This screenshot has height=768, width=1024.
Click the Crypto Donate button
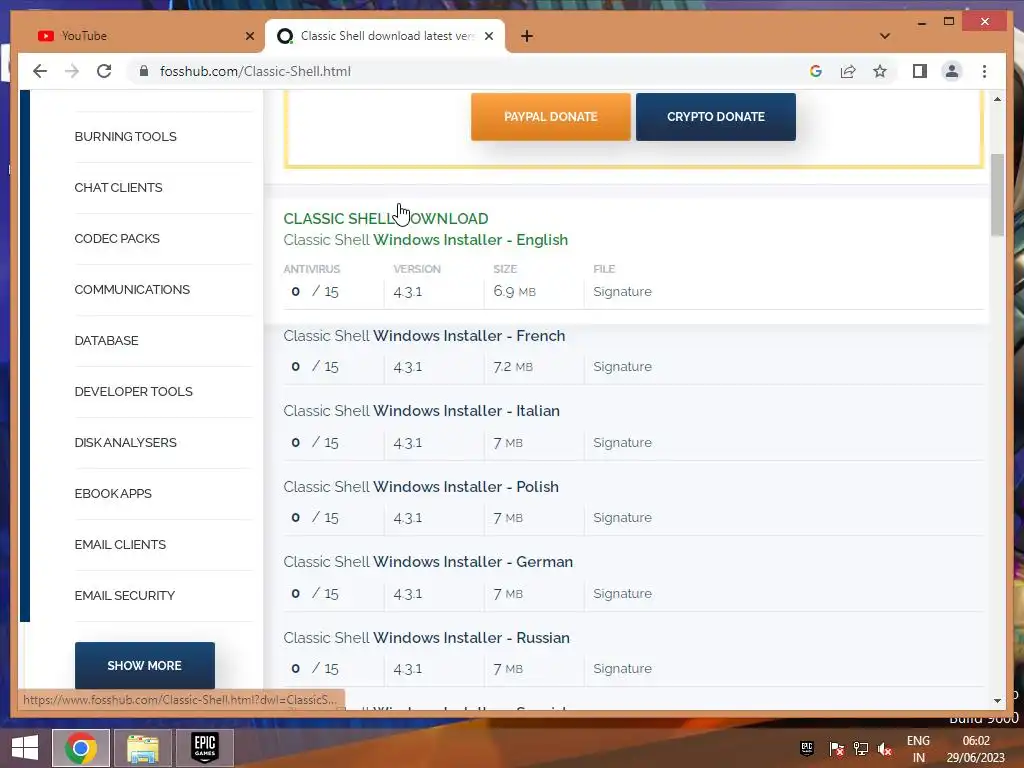pyautogui.click(x=716, y=117)
